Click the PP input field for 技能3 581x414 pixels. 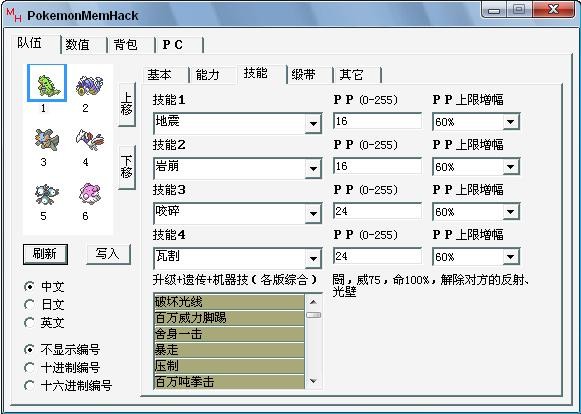click(x=377, y=211)
